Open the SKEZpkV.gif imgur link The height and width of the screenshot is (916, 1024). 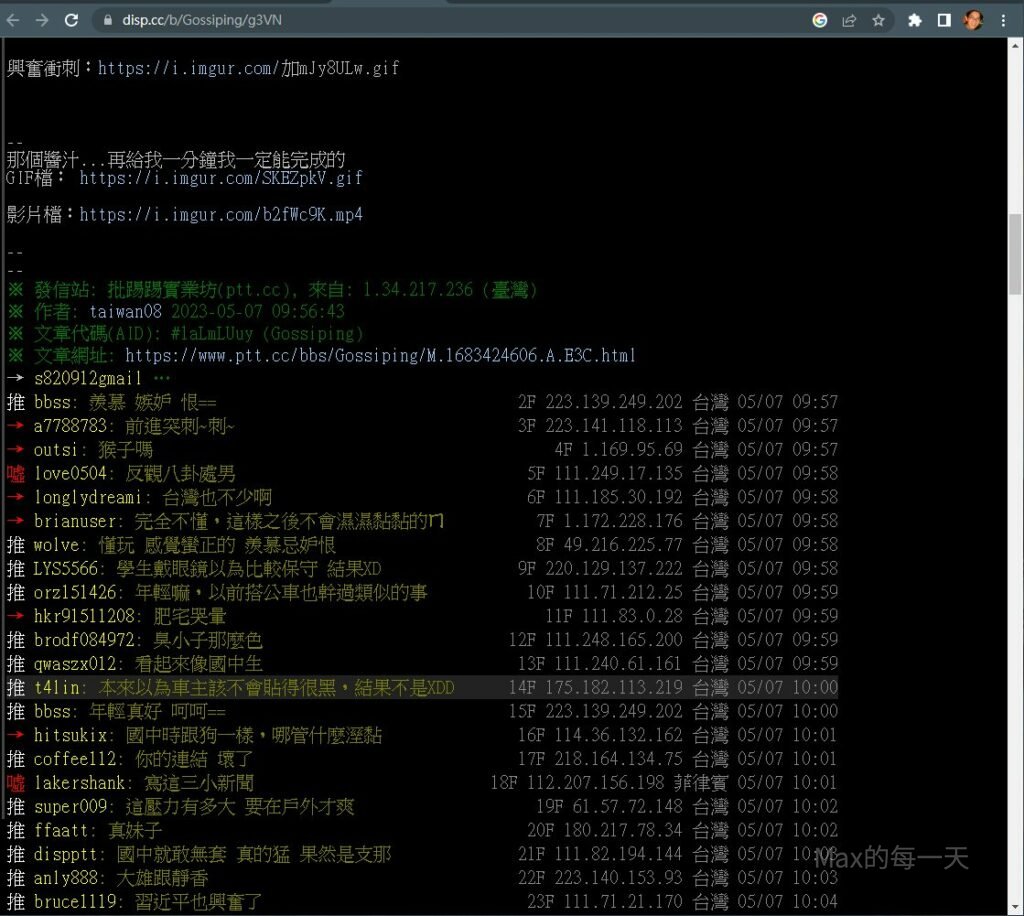coord(220,178)
